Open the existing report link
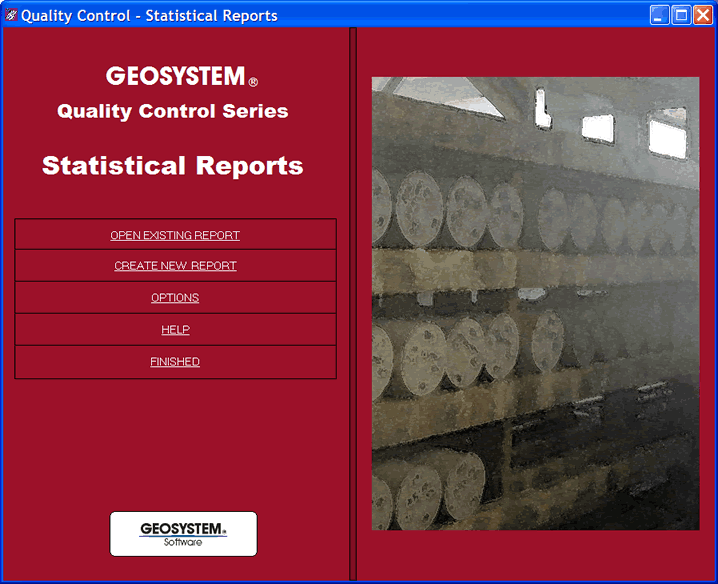The width and height of the screenshot is (718, 584). (x=175, y=235)
